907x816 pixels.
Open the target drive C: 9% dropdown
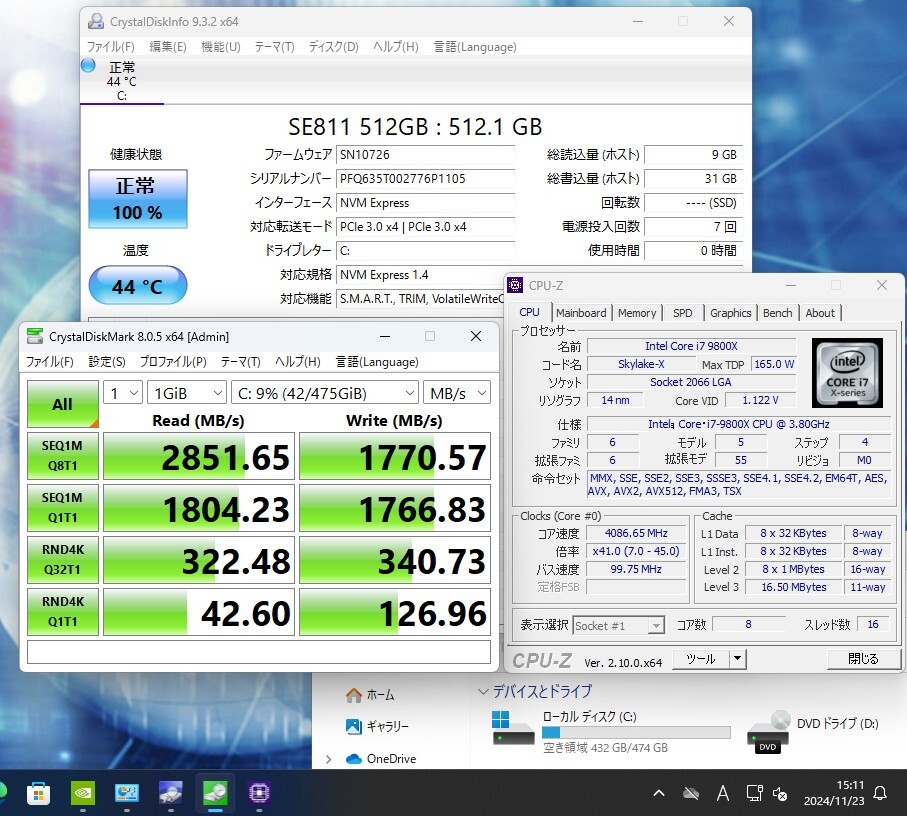click(x=325, y=393)
